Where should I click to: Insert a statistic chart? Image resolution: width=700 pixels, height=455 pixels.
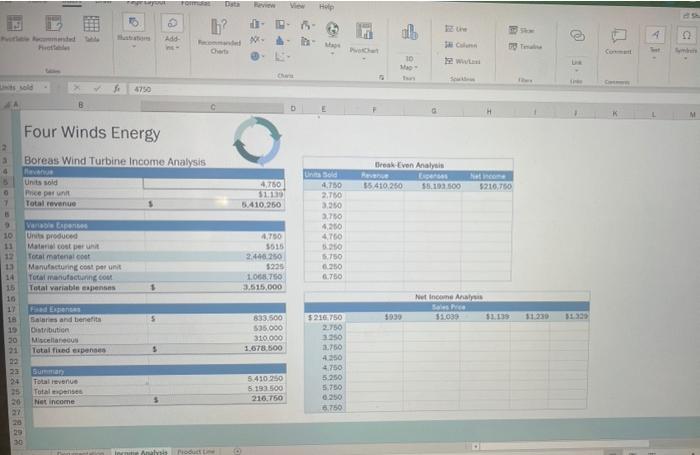281,41
